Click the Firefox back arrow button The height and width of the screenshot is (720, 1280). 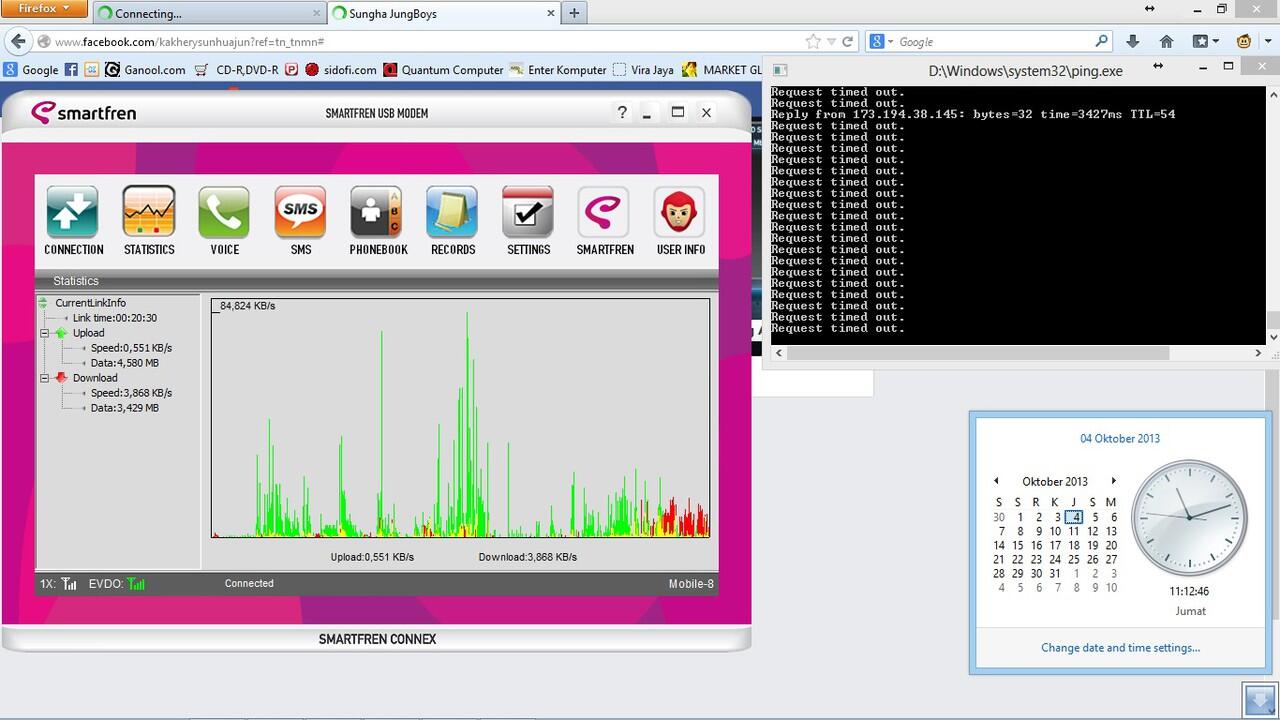click(x=17, y=42)
